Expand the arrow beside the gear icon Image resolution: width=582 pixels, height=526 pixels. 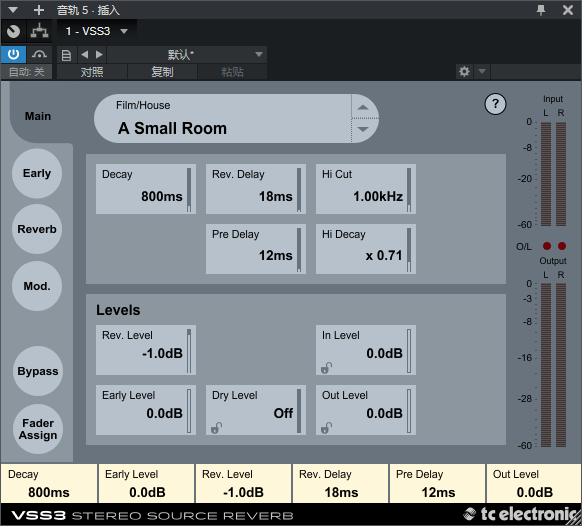pyautogui.click(x=482, y=71)
